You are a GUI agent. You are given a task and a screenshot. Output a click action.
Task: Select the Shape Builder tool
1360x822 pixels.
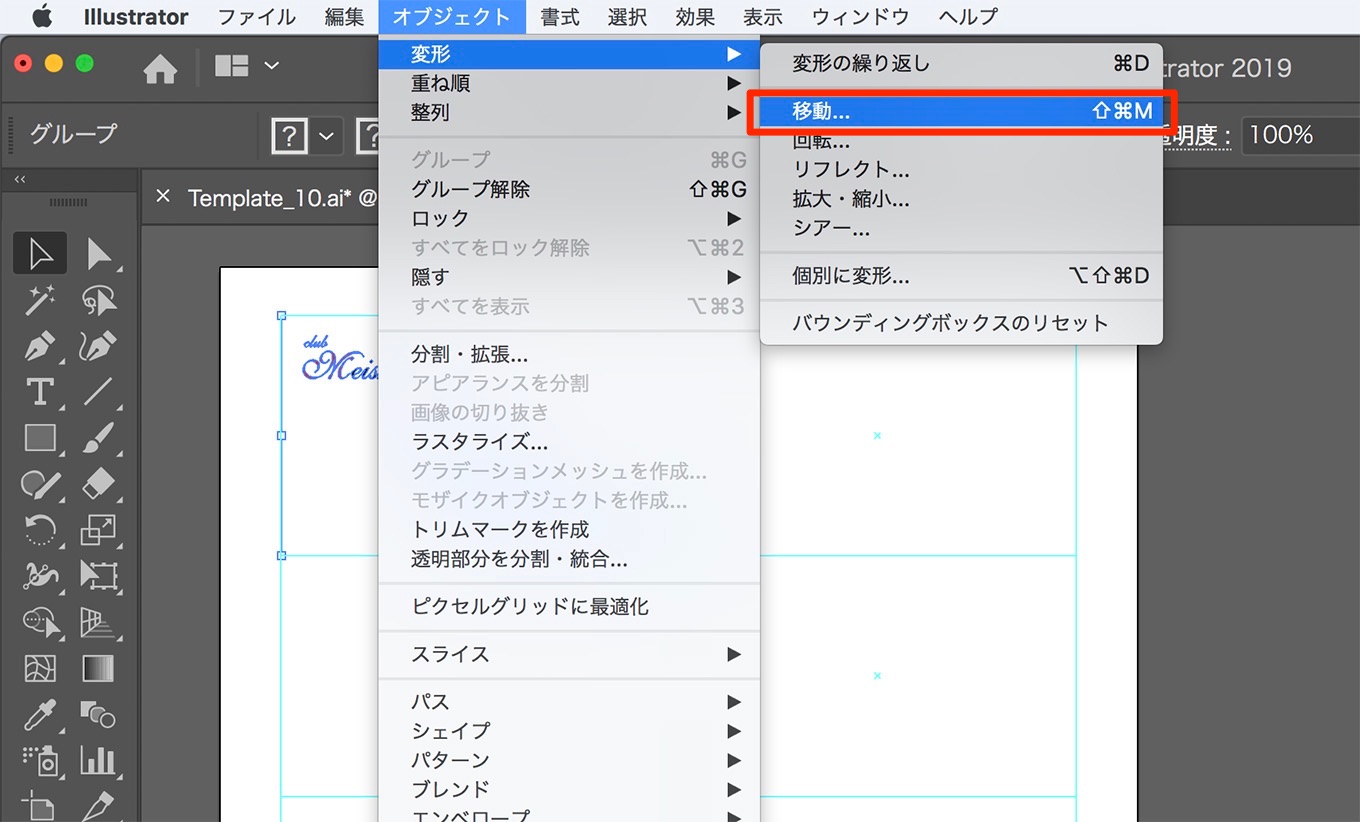tap(40, 622)
